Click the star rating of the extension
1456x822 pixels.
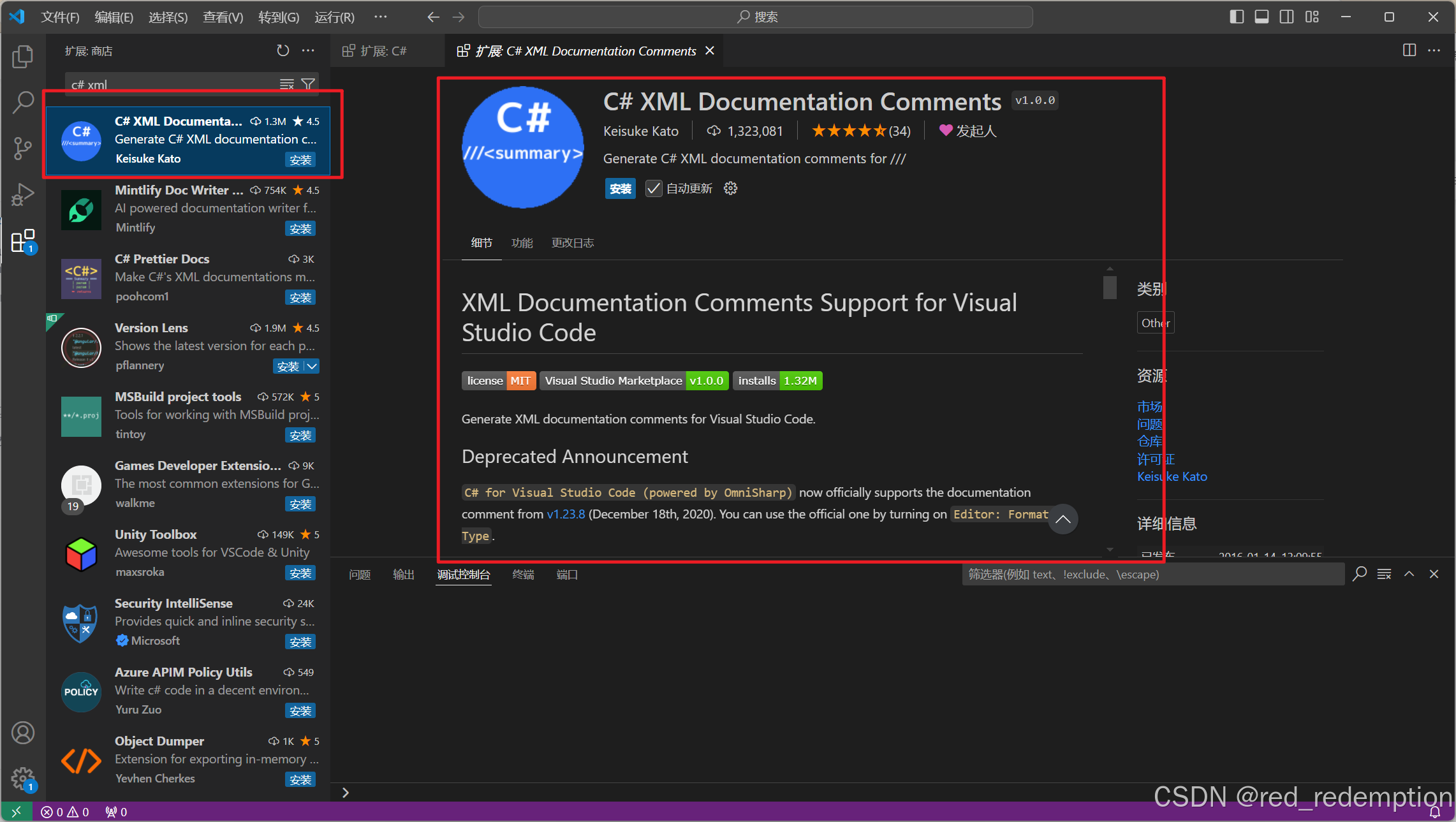861,131
